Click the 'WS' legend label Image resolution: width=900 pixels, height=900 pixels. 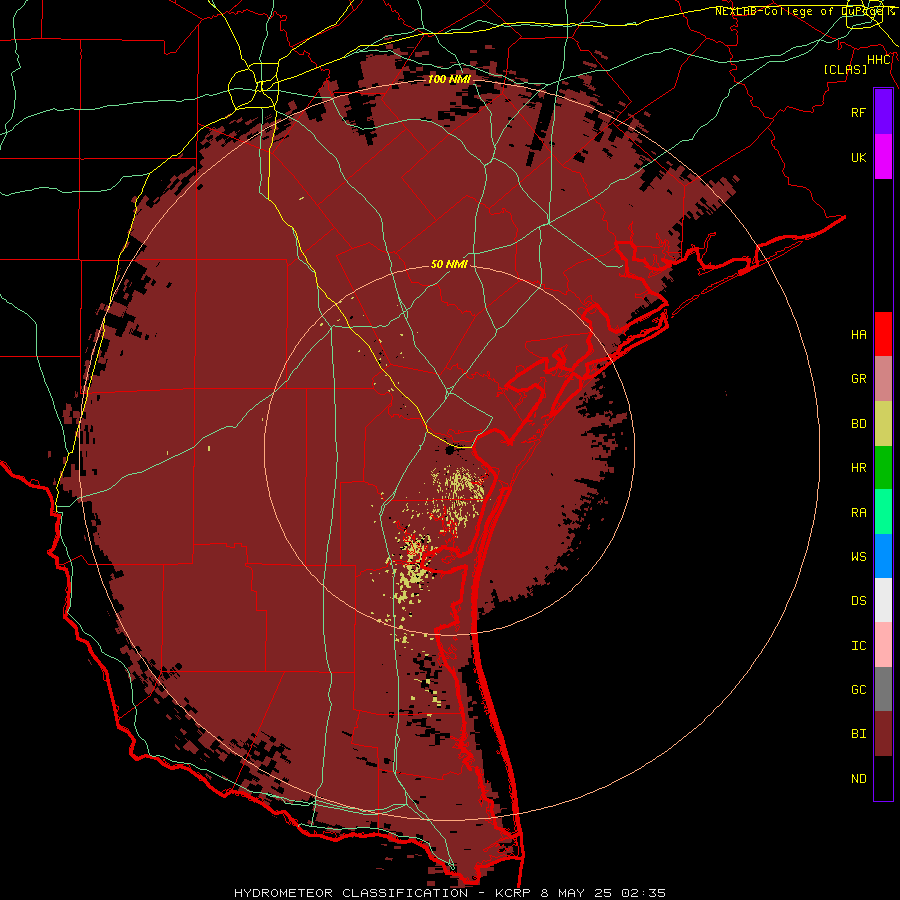tap(858, 556)
